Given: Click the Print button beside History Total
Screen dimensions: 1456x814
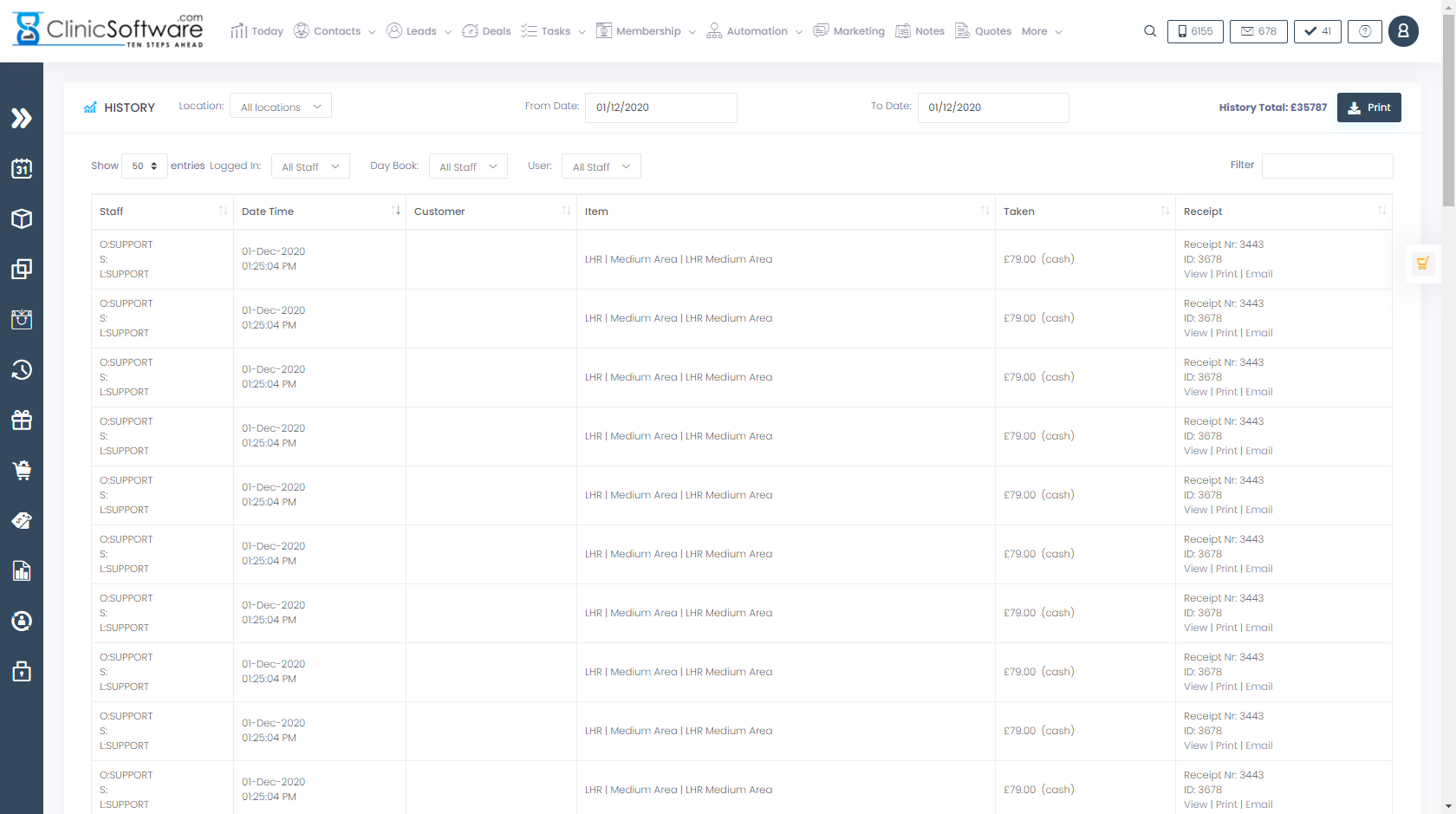Looking at the screenshot, I should (x=1368, y=107).
